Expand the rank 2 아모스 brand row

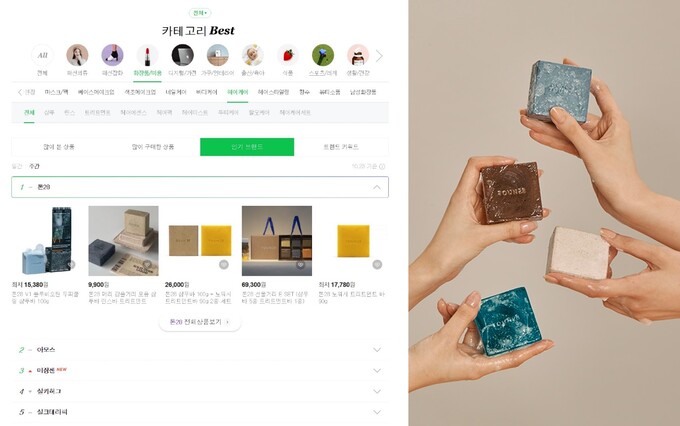coord(200,350)
